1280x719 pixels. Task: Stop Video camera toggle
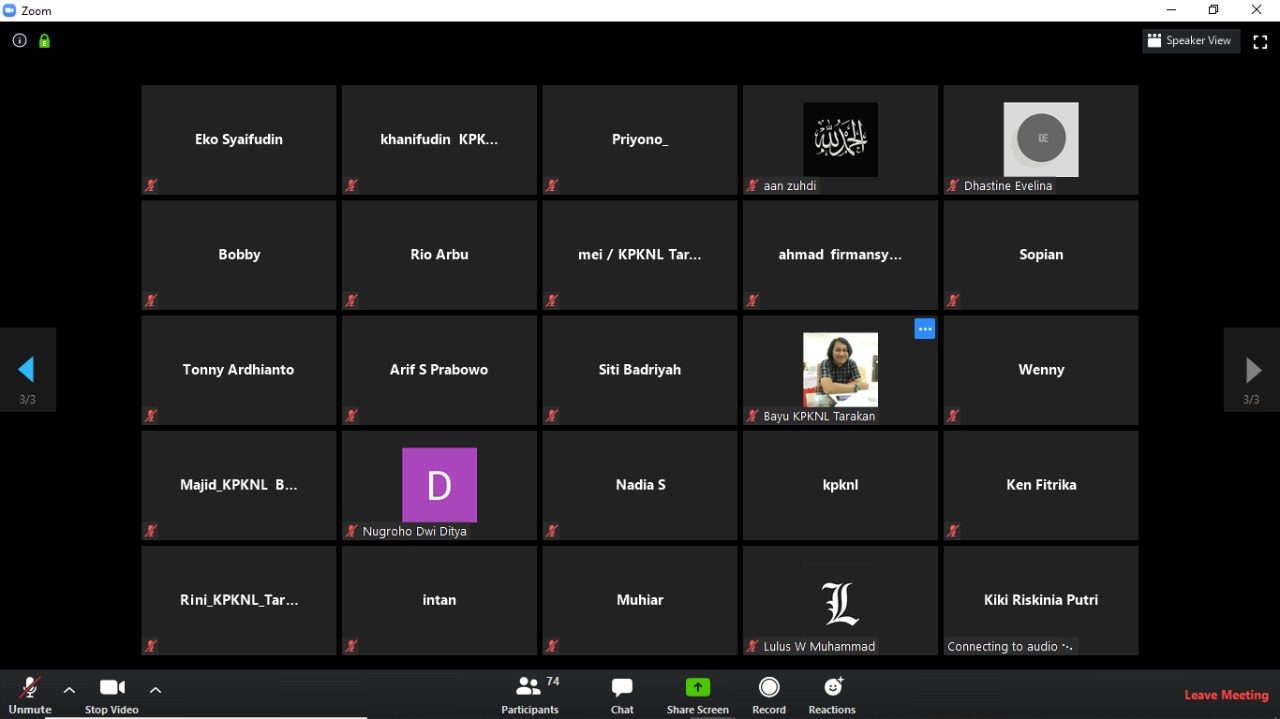coord(112,693)
